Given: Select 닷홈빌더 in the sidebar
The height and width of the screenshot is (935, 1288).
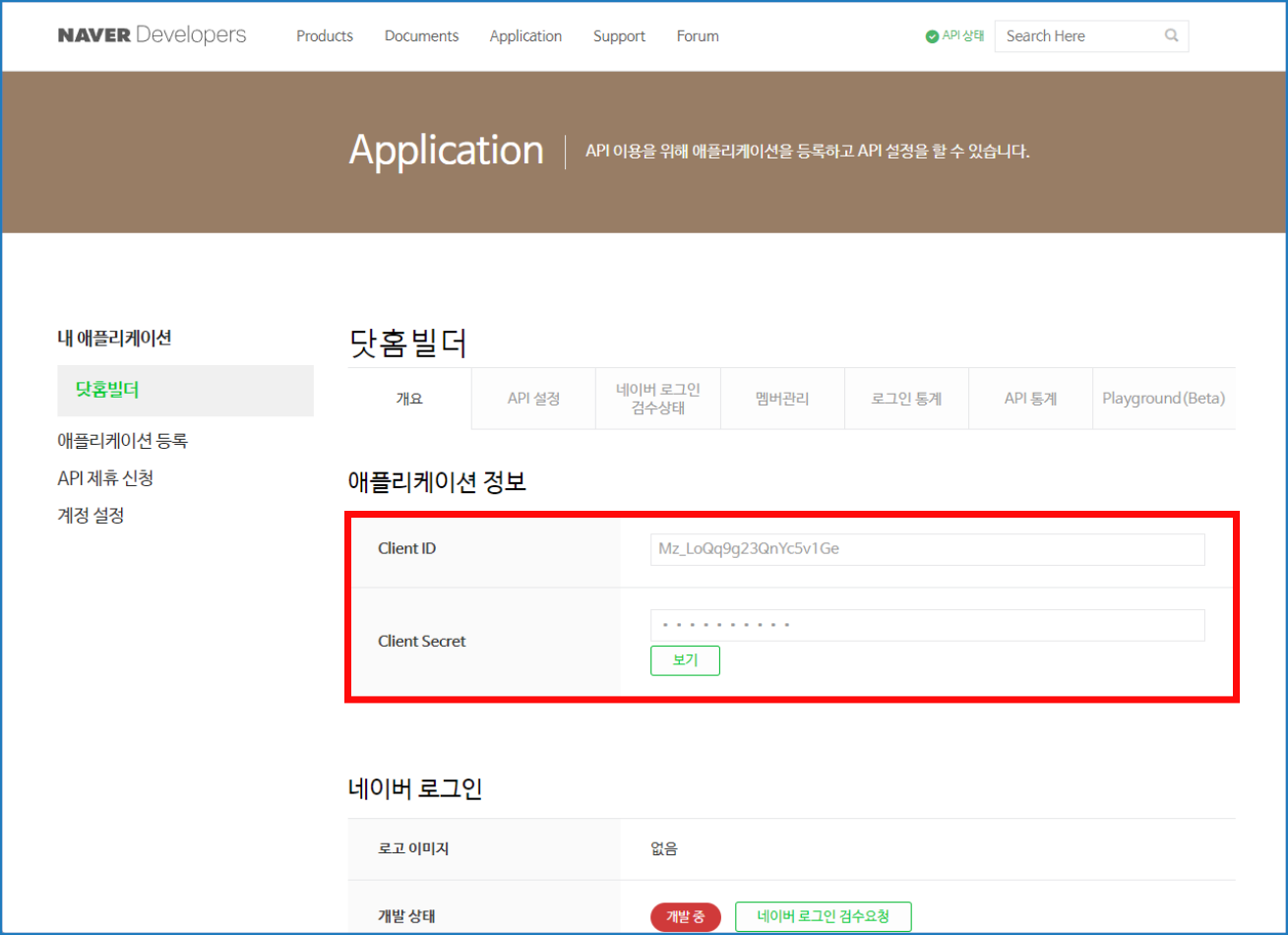Looking at the screenshot, I should [107, 390].
